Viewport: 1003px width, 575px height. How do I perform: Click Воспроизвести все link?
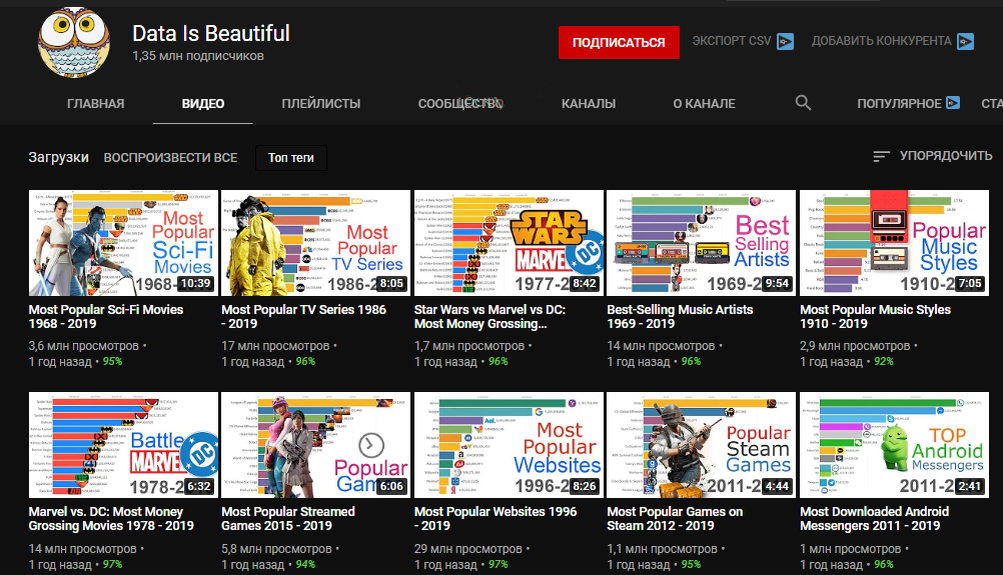[x=170, y=158]
